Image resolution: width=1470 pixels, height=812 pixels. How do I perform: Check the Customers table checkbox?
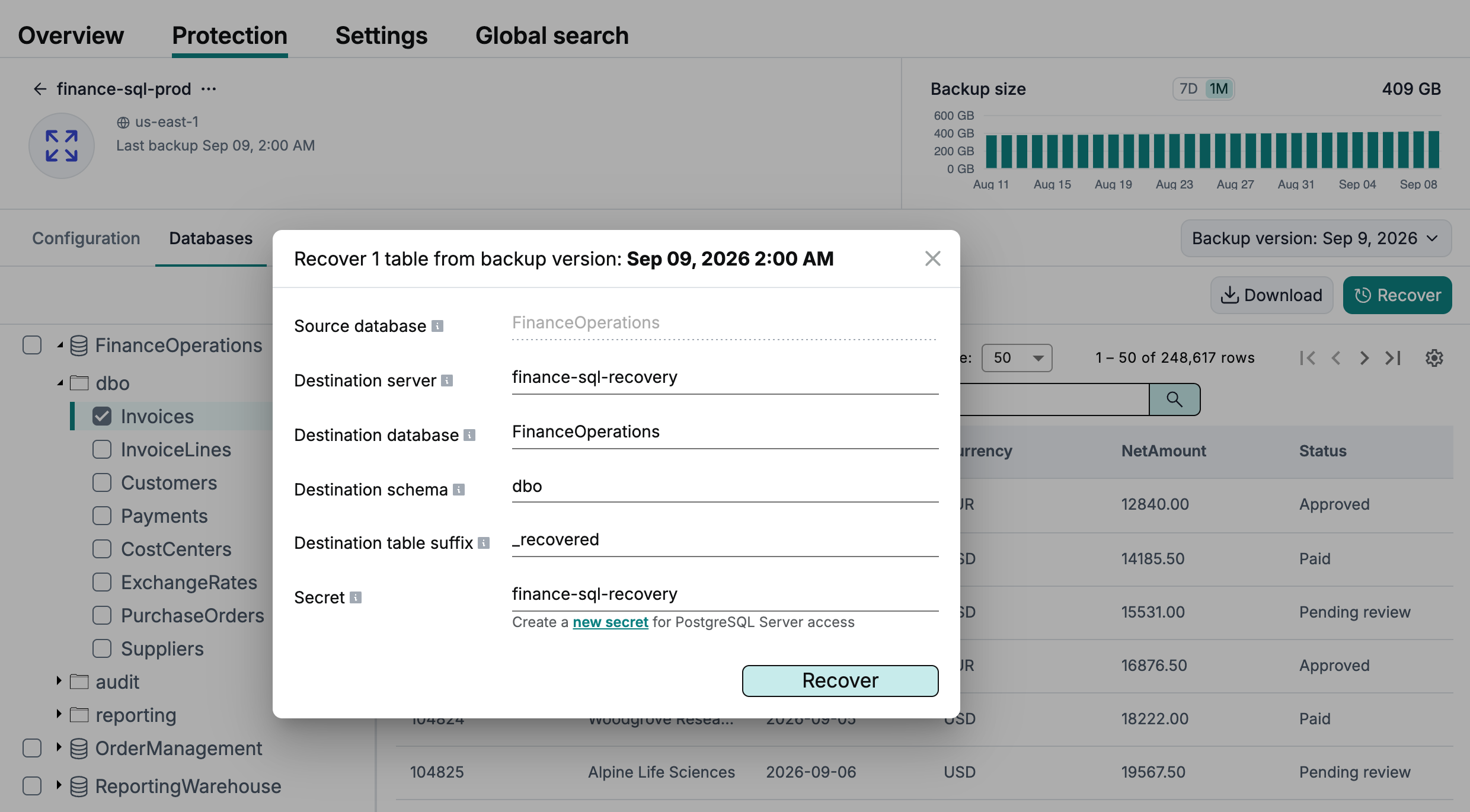pos(102,483)
